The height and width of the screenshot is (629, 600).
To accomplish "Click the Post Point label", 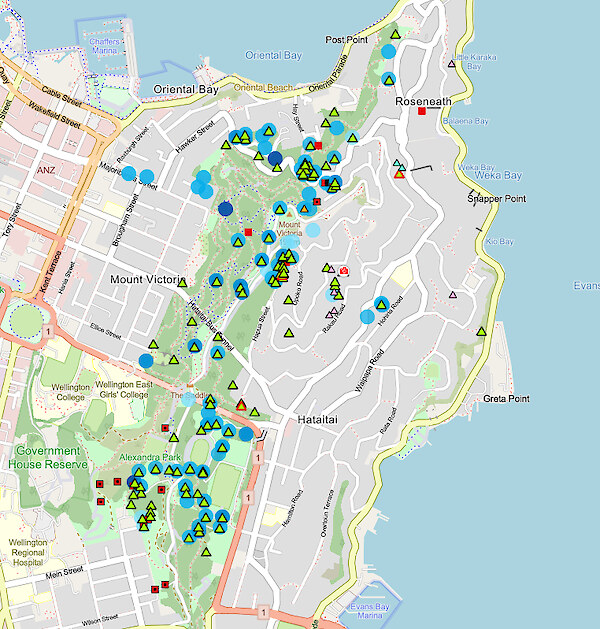I will point(347,40).
